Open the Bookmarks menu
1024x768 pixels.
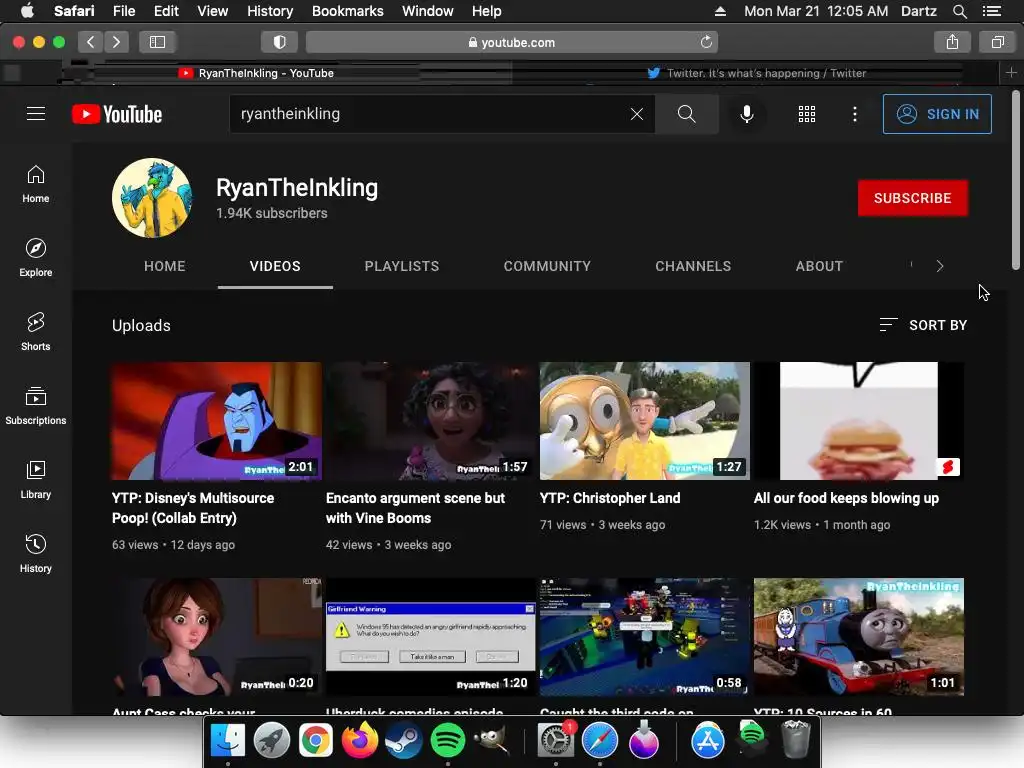(x=347, y=11)
